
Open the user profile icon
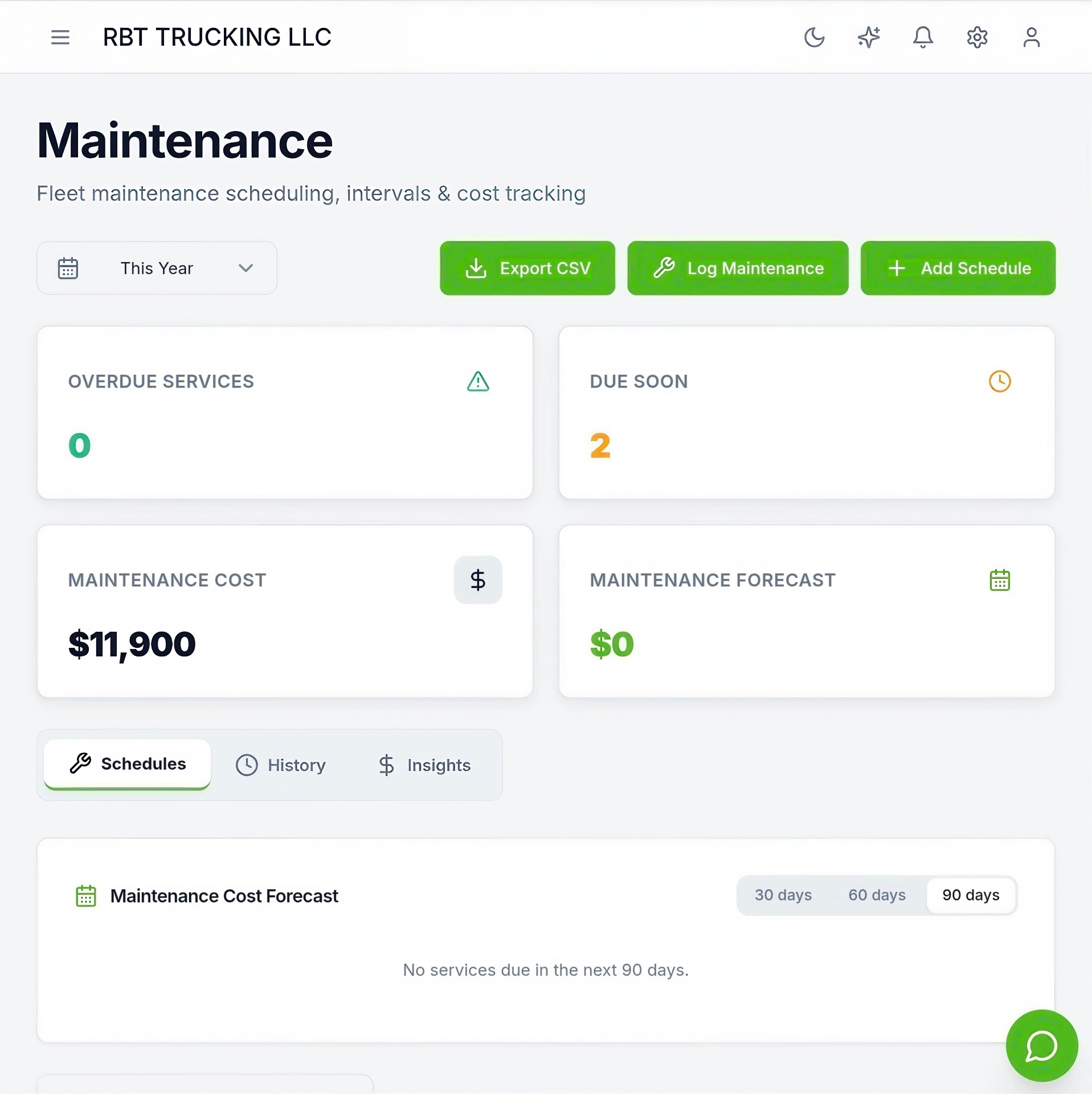1030,37
